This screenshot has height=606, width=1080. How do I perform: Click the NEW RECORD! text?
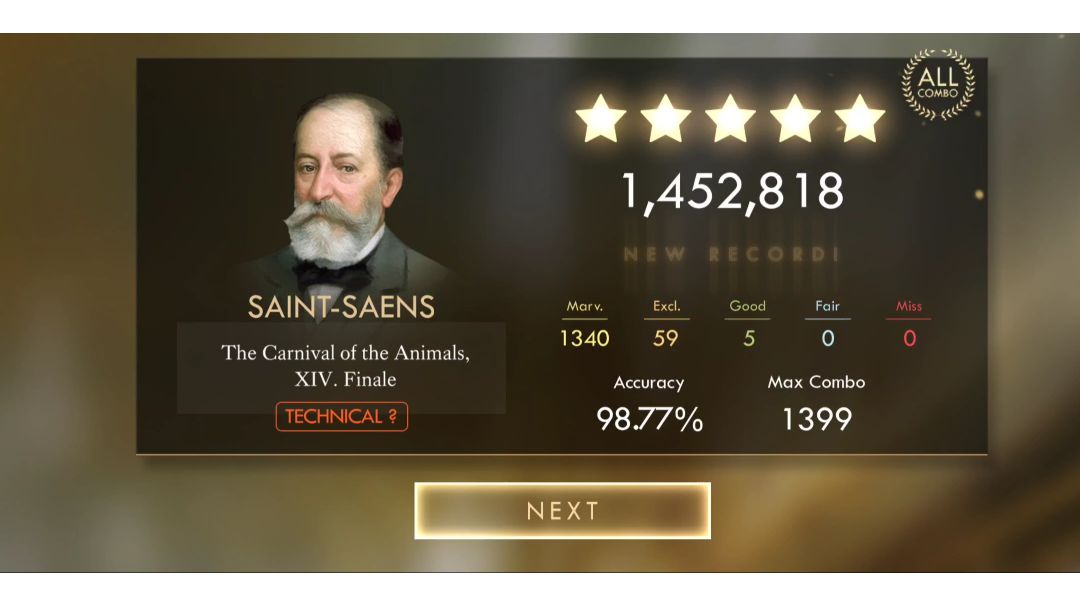pyautogui.click(x=731, y=254)
